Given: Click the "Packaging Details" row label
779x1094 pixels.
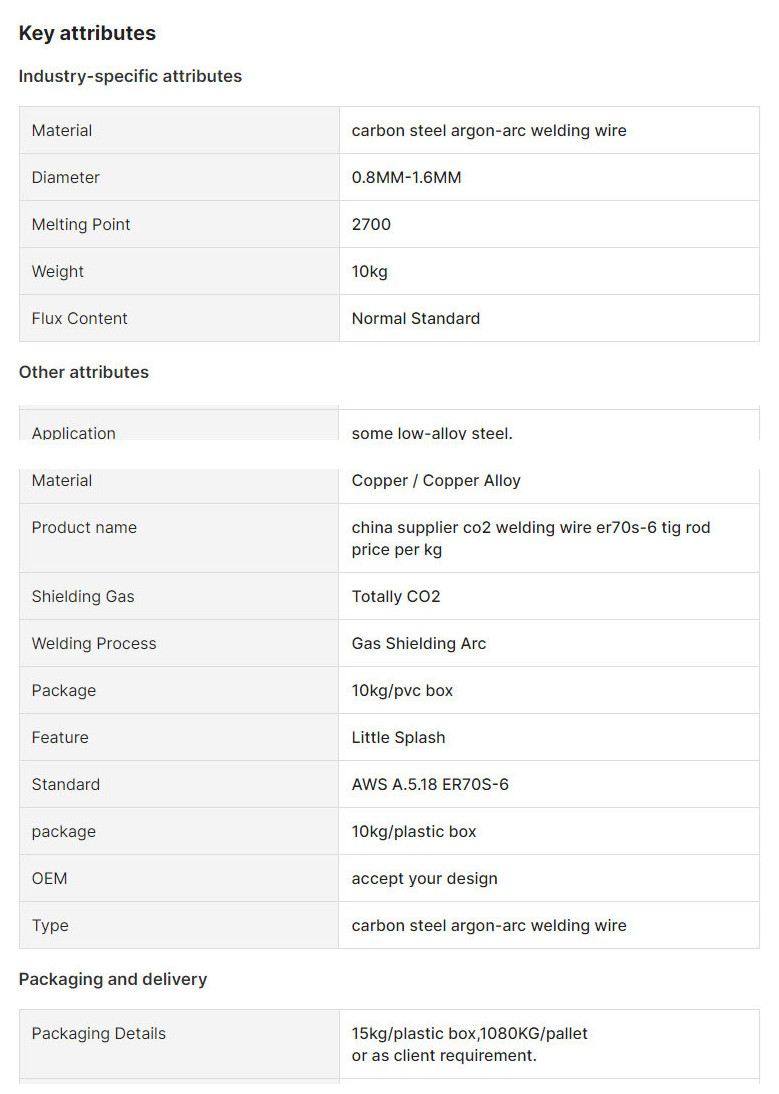Looking at the screenshot, I should (x=99, y=1033).
